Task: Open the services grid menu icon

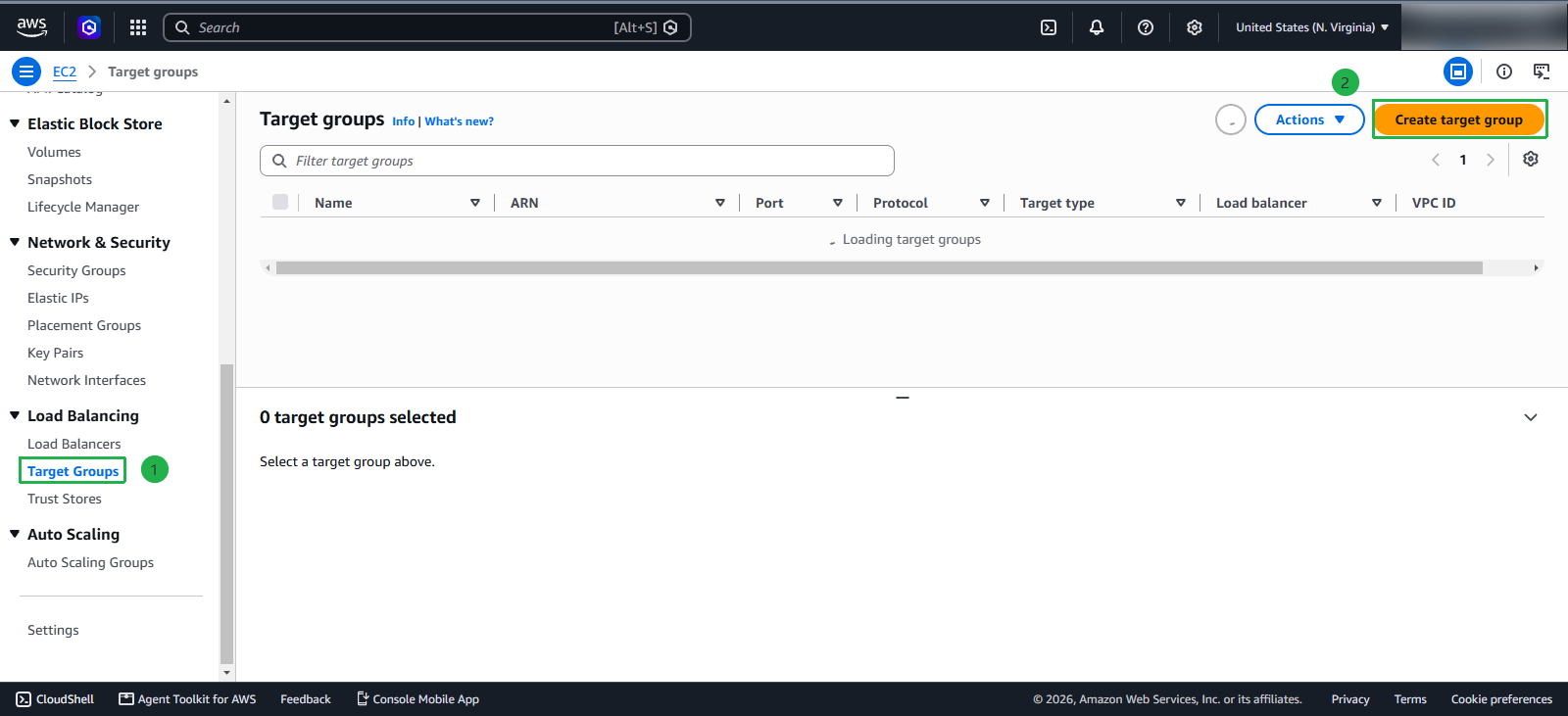Action: [138, 27]
